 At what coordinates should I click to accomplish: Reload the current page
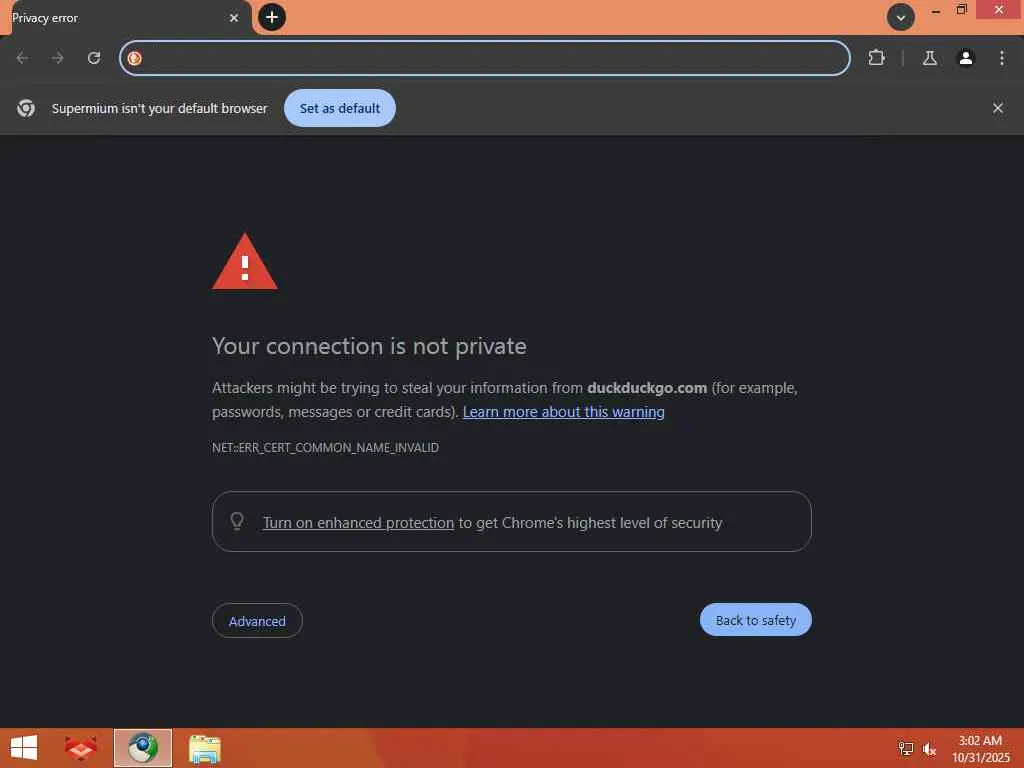(94, 58)
